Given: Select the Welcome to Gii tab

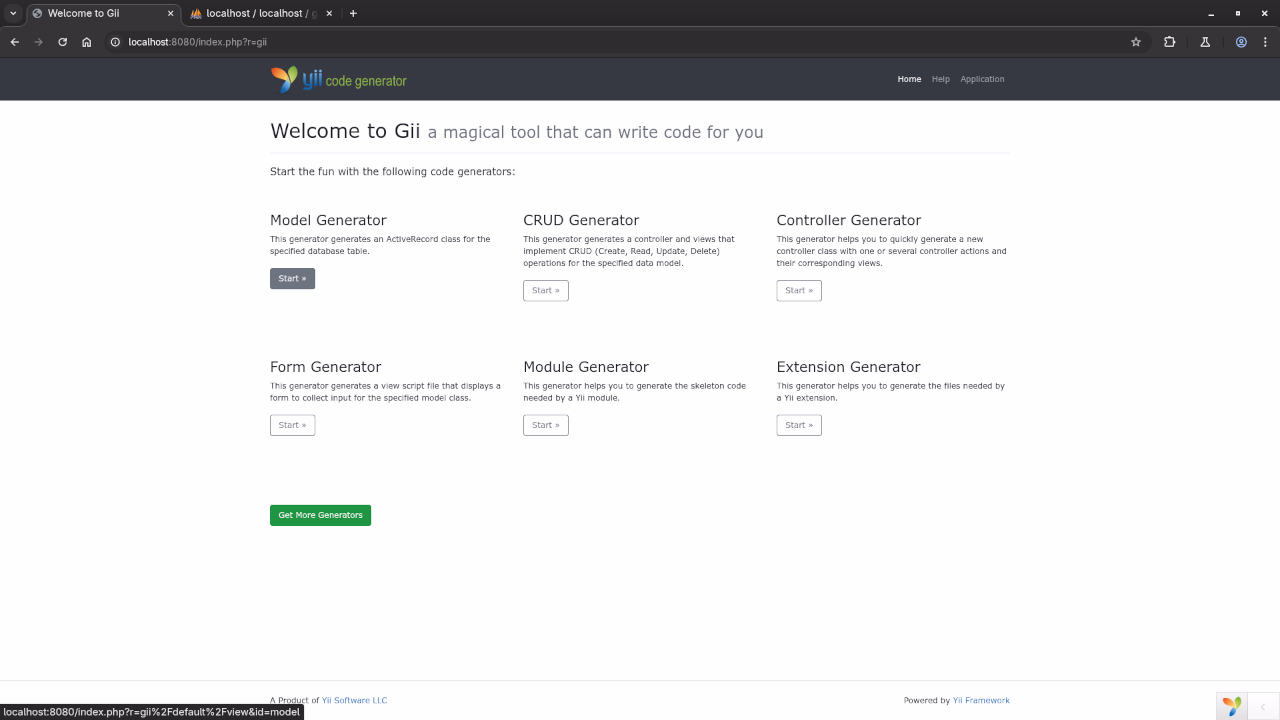Looking at the screenshot, I should tap(103, 13).
